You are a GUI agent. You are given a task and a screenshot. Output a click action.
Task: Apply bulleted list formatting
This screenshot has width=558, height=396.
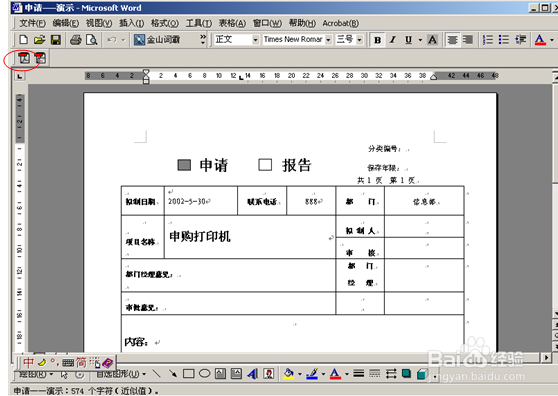pyautogui.click(x=504, y=39)
